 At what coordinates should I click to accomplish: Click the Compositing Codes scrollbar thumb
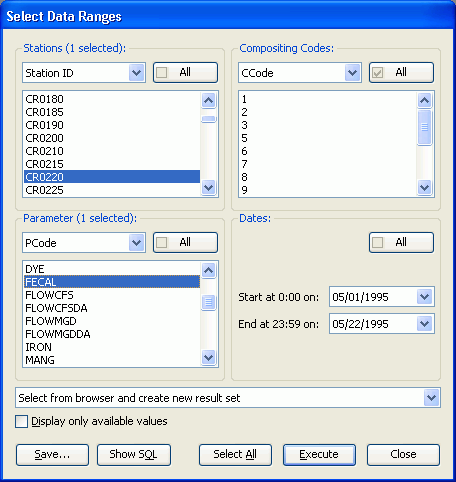tap(424, 127)
